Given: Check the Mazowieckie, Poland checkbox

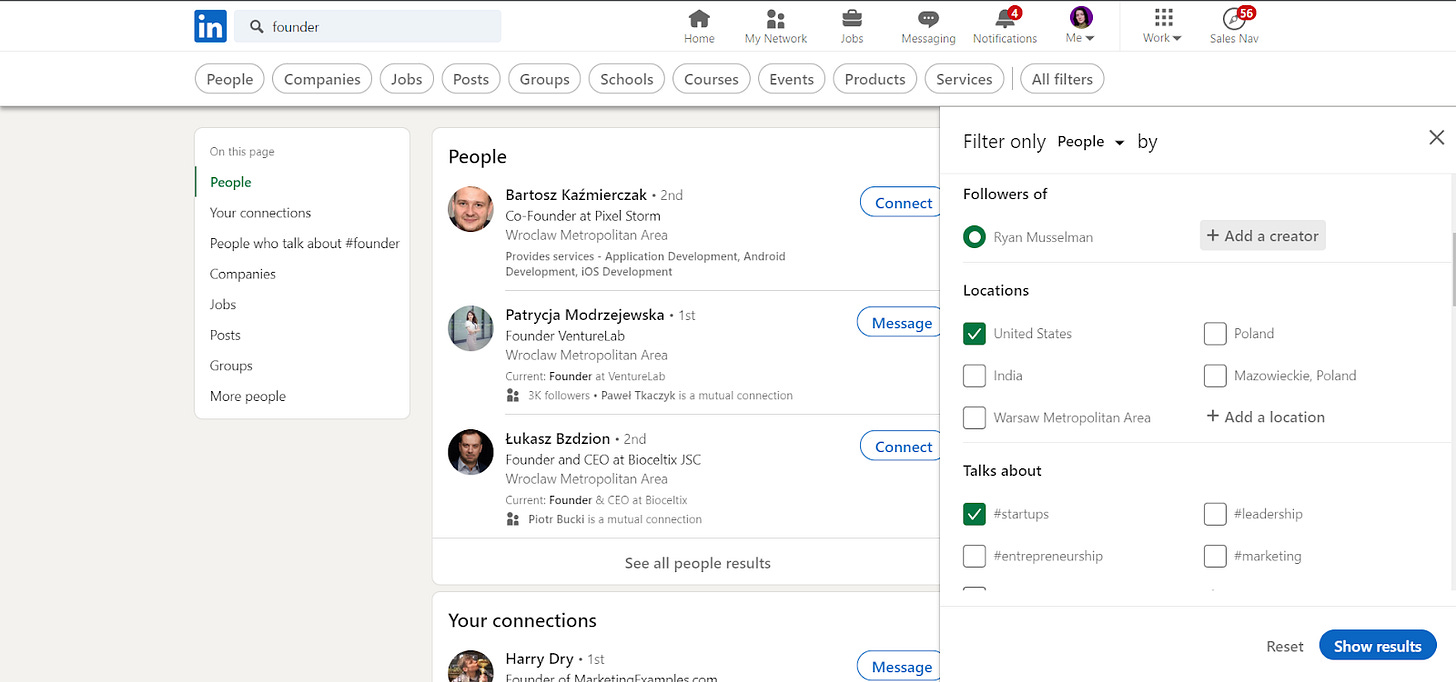Looking at the screenshot, I should tap(1215, 375).
